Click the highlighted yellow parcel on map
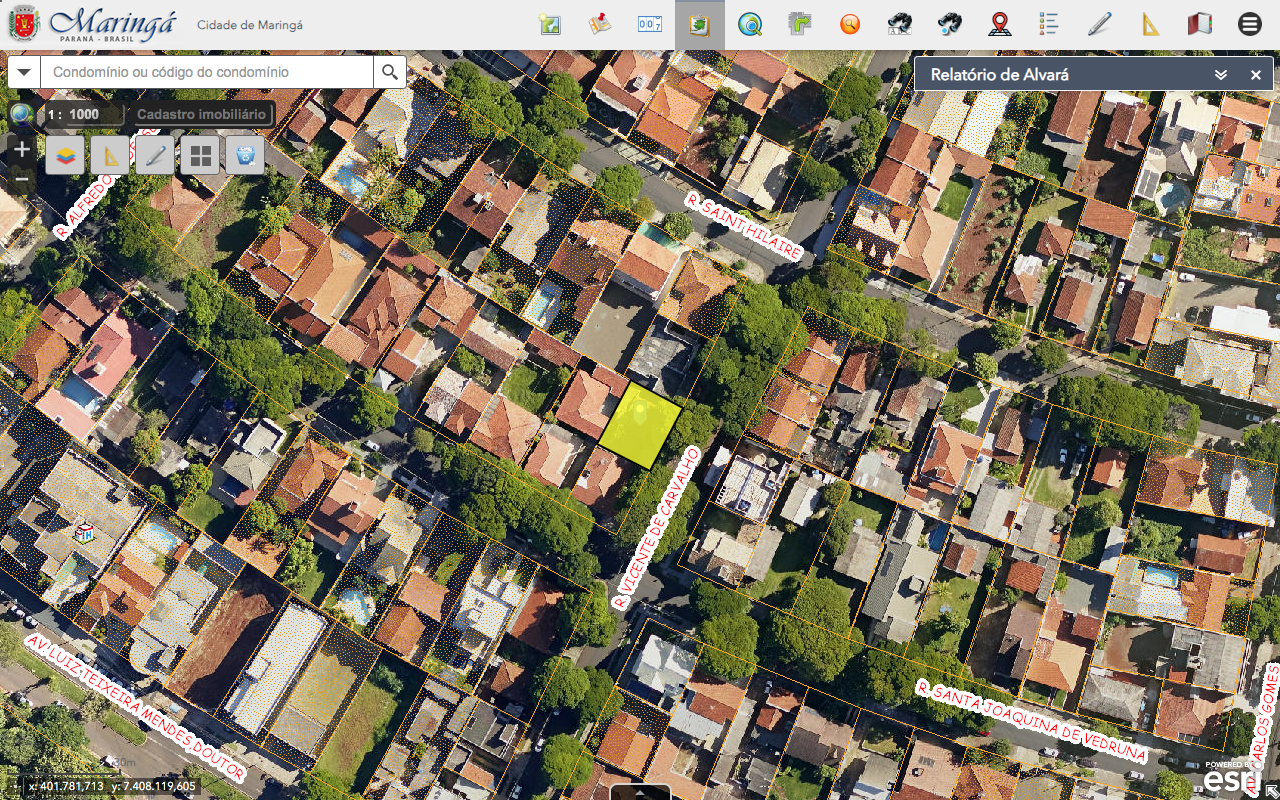The image size is (1280, 800). point(640,426)
